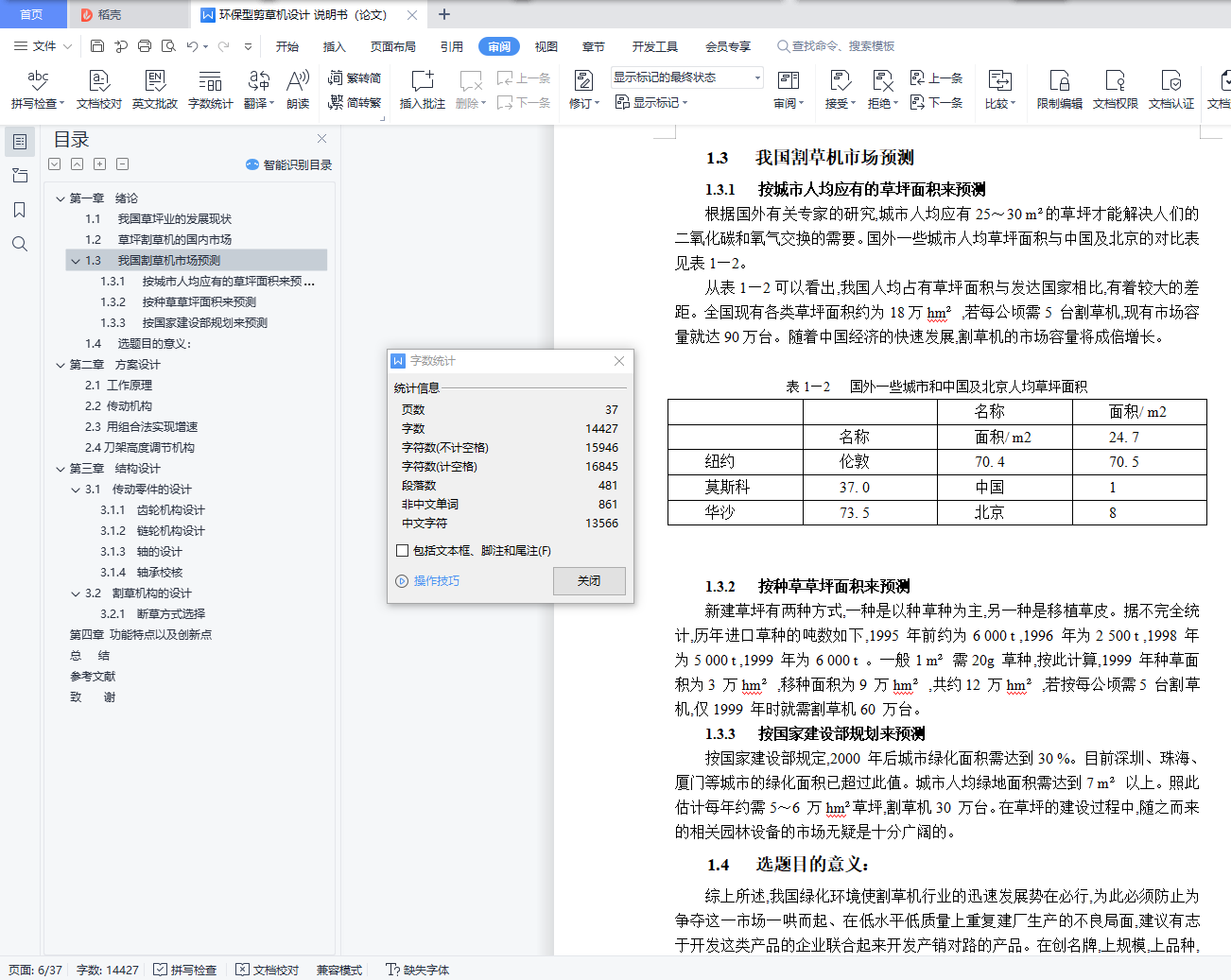Go to next revision 下一条 beside 拒绝
Image resolution: width=1231 pixels, height=980 pixels.
coord(936,102)
